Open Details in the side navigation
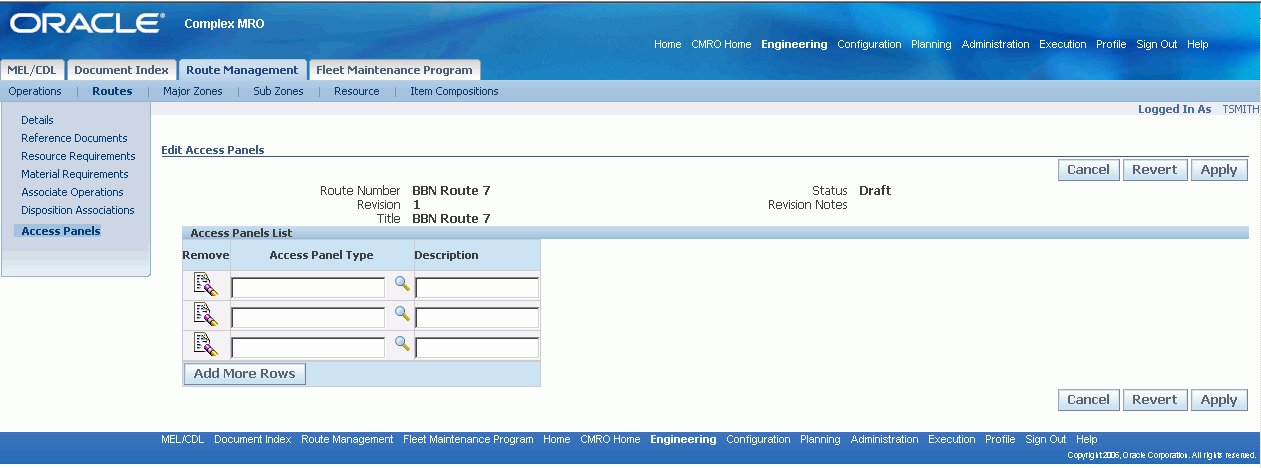 coord(37,120)
